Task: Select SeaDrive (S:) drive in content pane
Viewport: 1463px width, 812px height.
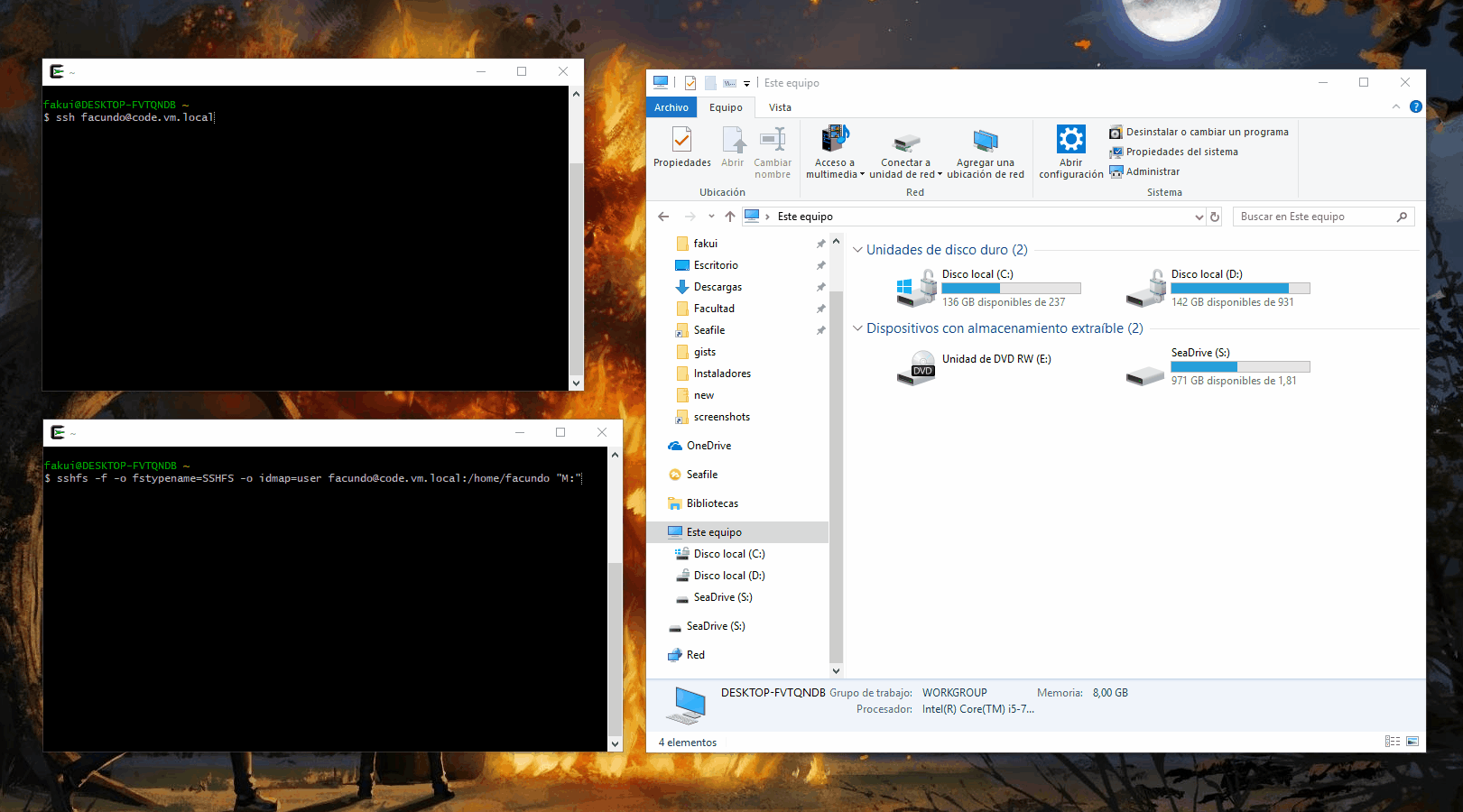Action: tap(1218, 366)
